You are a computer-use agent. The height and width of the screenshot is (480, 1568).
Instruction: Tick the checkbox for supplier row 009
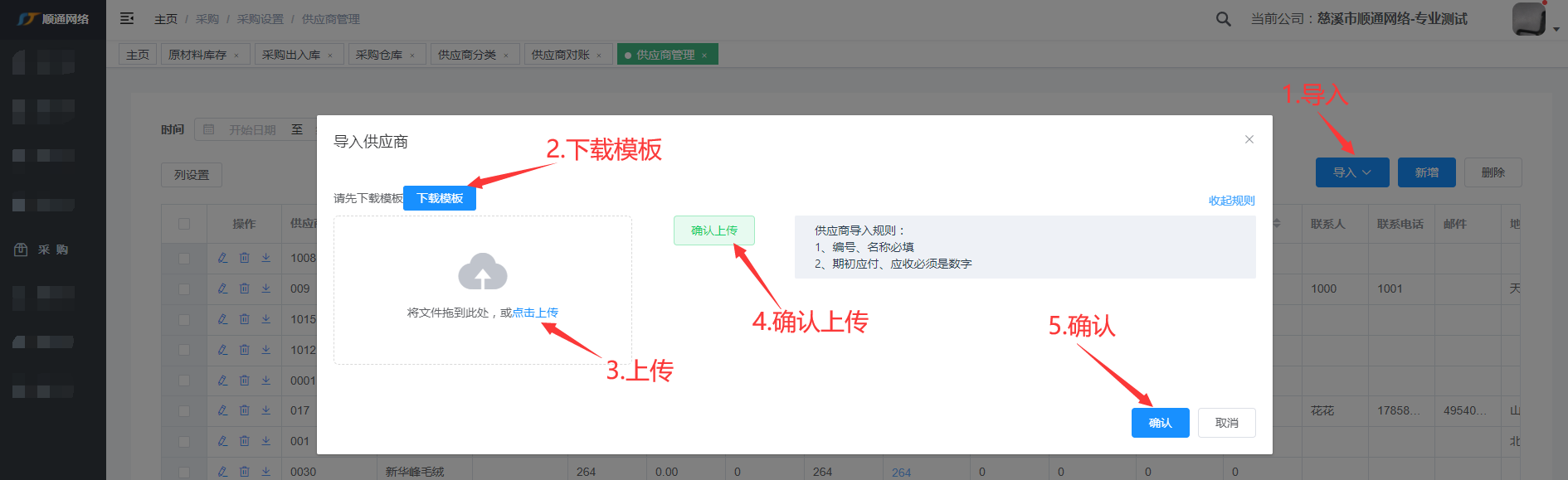pos(184,289)
